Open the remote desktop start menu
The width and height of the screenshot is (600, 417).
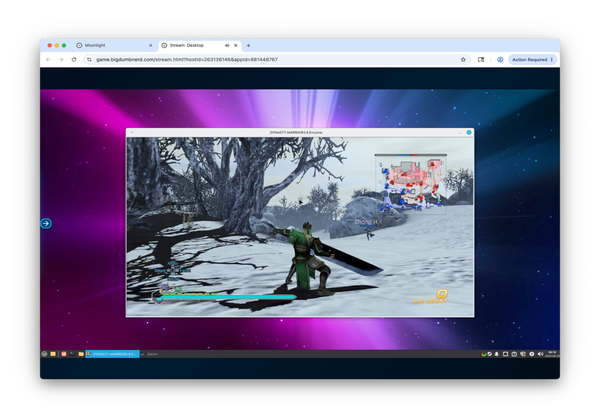pyautogui.click(x=44, y=354)
